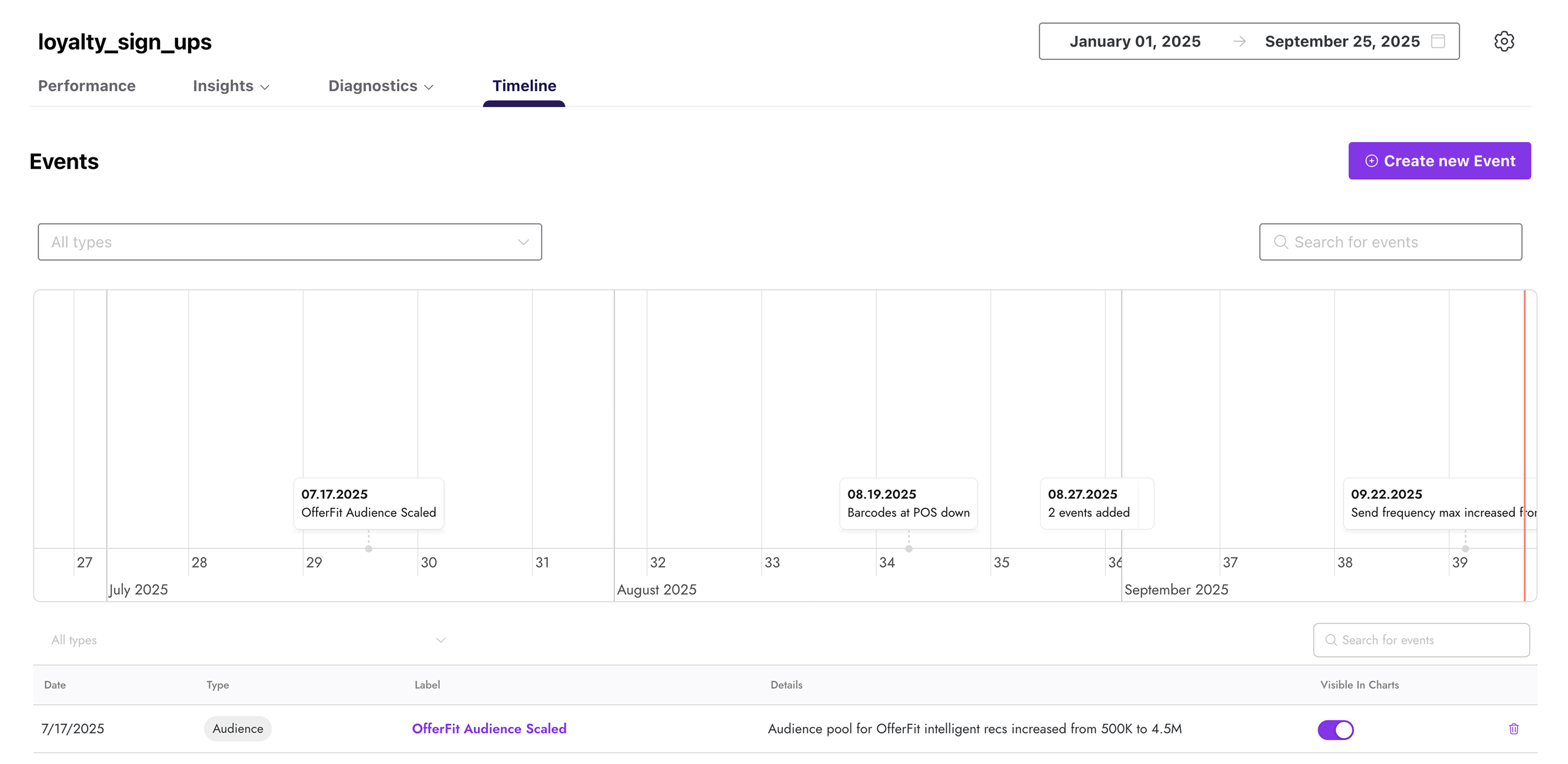Expand the Insights menu chevron
1568x764 pixels.
click(x=265, y=87)
